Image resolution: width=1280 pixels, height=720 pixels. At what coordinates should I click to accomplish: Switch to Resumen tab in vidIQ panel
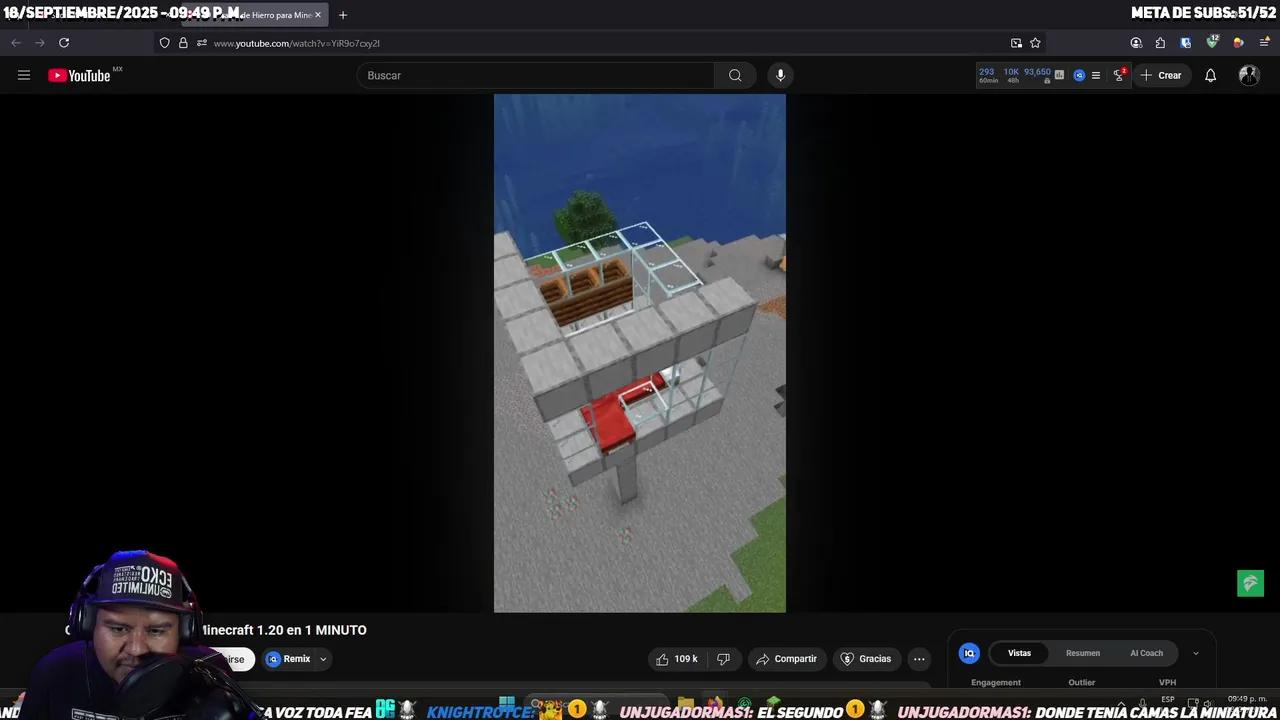point(1083,653)
